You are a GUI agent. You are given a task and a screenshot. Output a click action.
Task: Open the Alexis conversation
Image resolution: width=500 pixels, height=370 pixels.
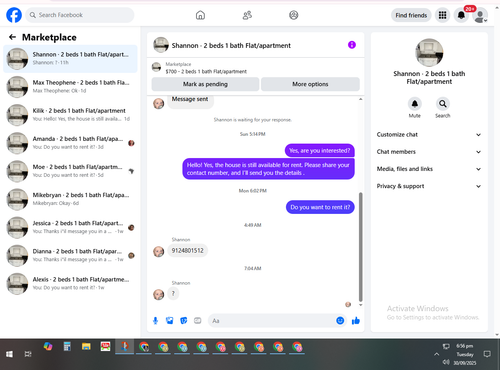[x=70, y=284]
